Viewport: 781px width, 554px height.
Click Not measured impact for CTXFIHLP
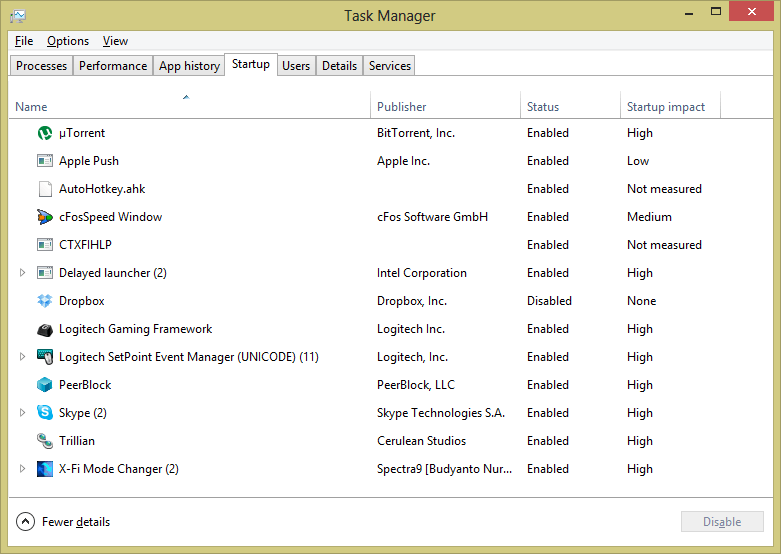664,245
